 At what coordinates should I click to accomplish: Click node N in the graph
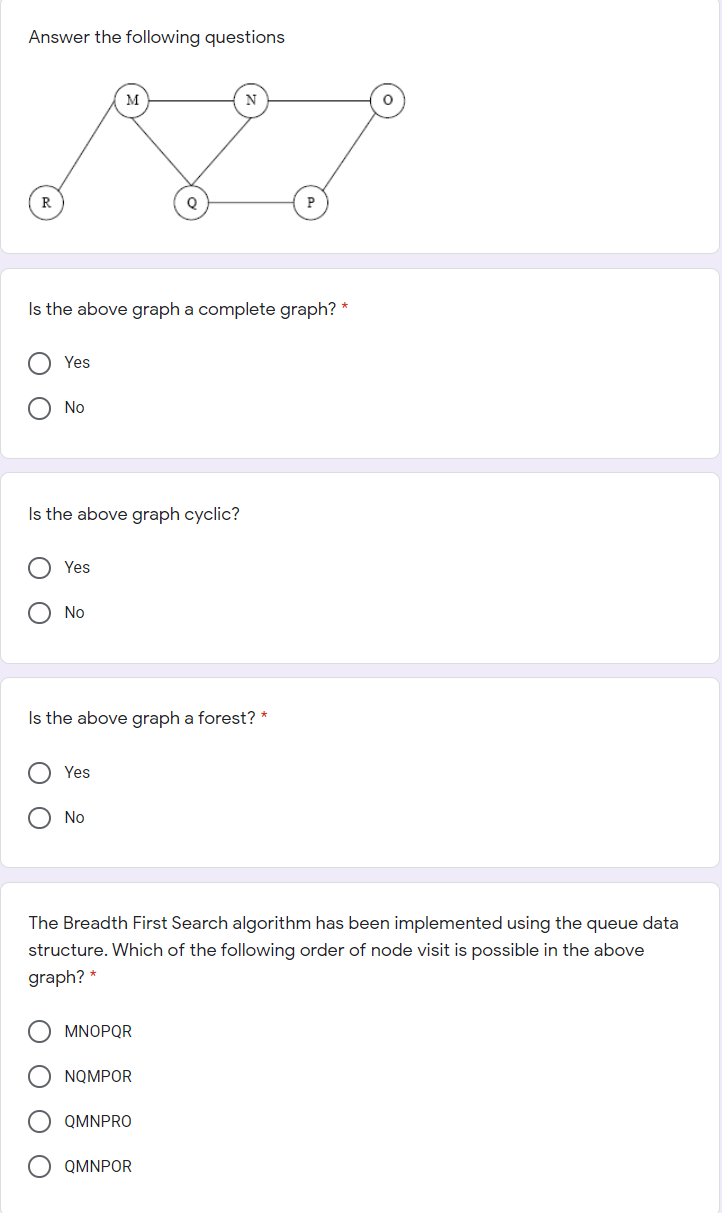pyautogui.click(x=251, y=100)
